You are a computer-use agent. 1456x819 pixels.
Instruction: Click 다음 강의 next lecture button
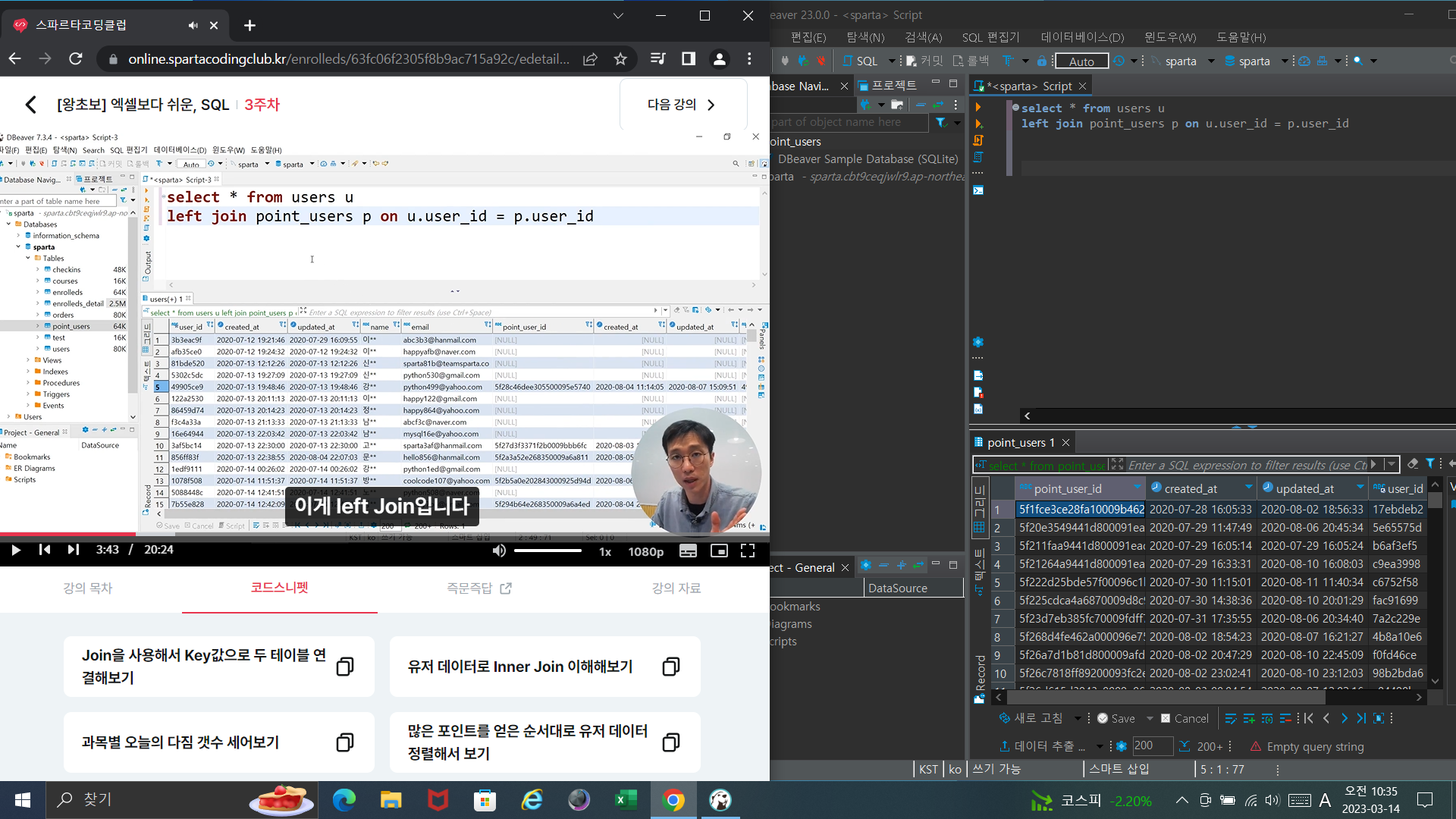coord(682,105)
